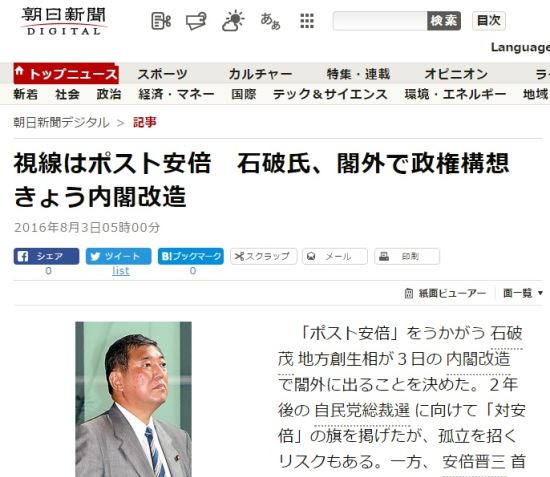Viewport: 550px width, 477px height.
Task: Go to the 政治 section
Action: point(109,94)
